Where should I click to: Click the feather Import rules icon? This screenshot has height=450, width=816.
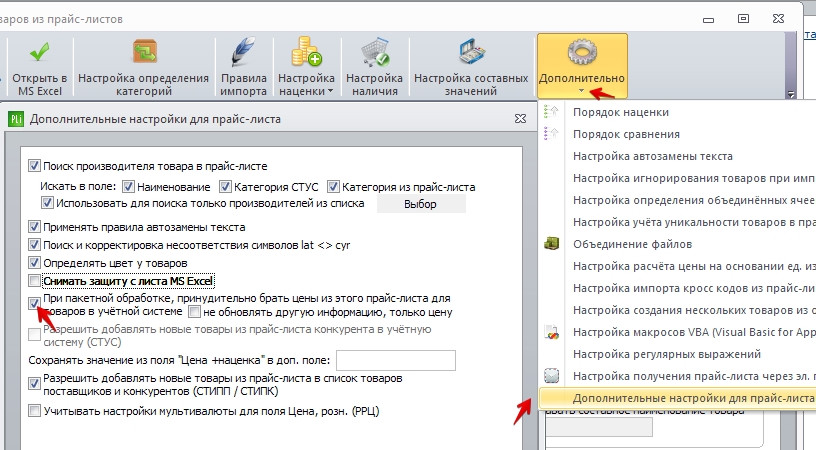[x=243, y=52]
